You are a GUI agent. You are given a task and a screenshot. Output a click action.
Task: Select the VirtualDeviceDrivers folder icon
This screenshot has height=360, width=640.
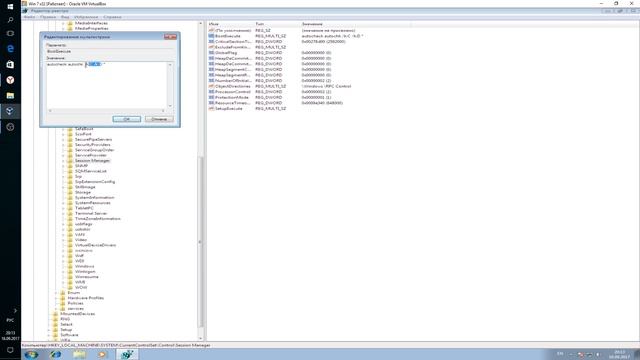click(x=70, y=245)
